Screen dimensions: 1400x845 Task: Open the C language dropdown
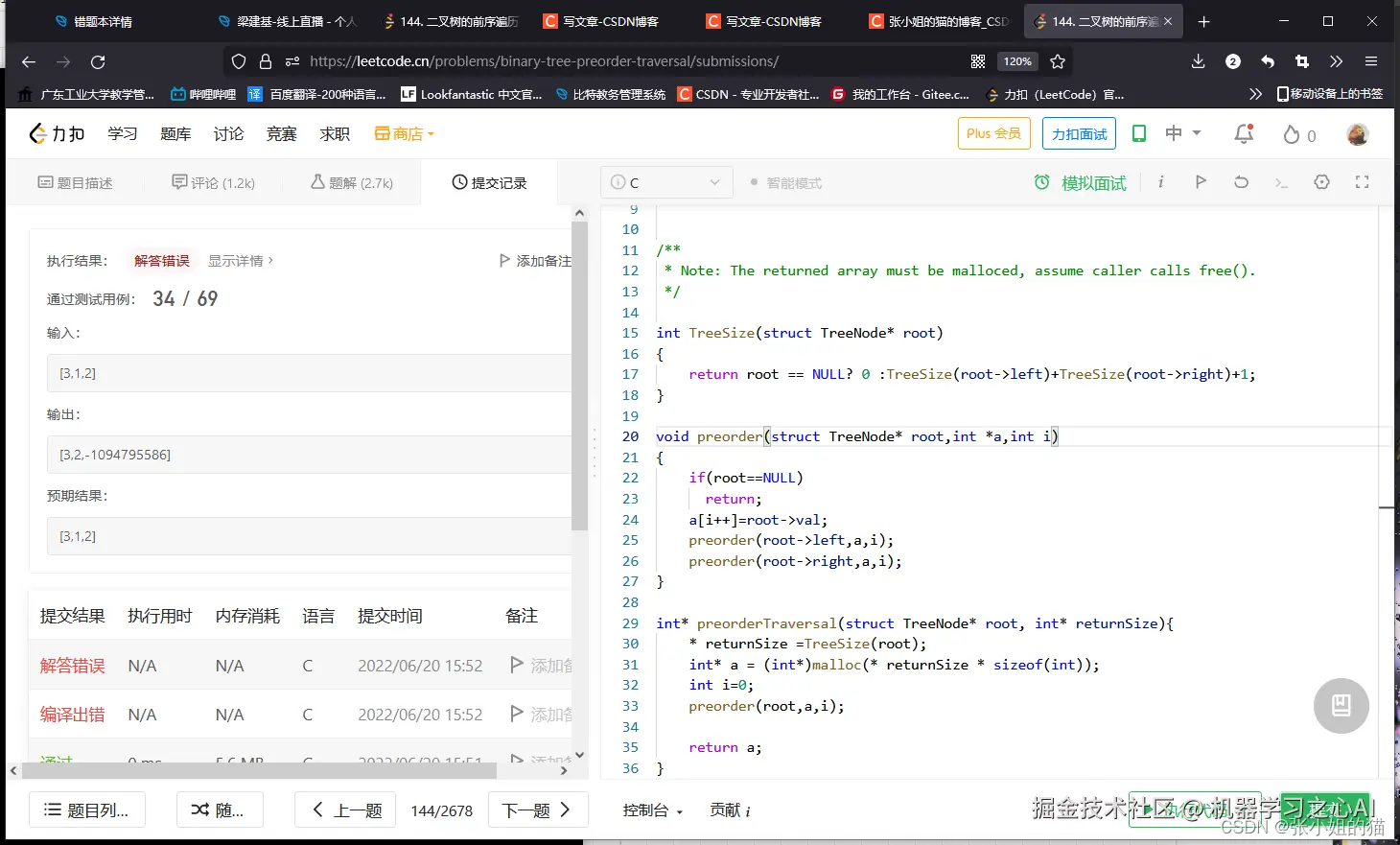coord(666,182)
